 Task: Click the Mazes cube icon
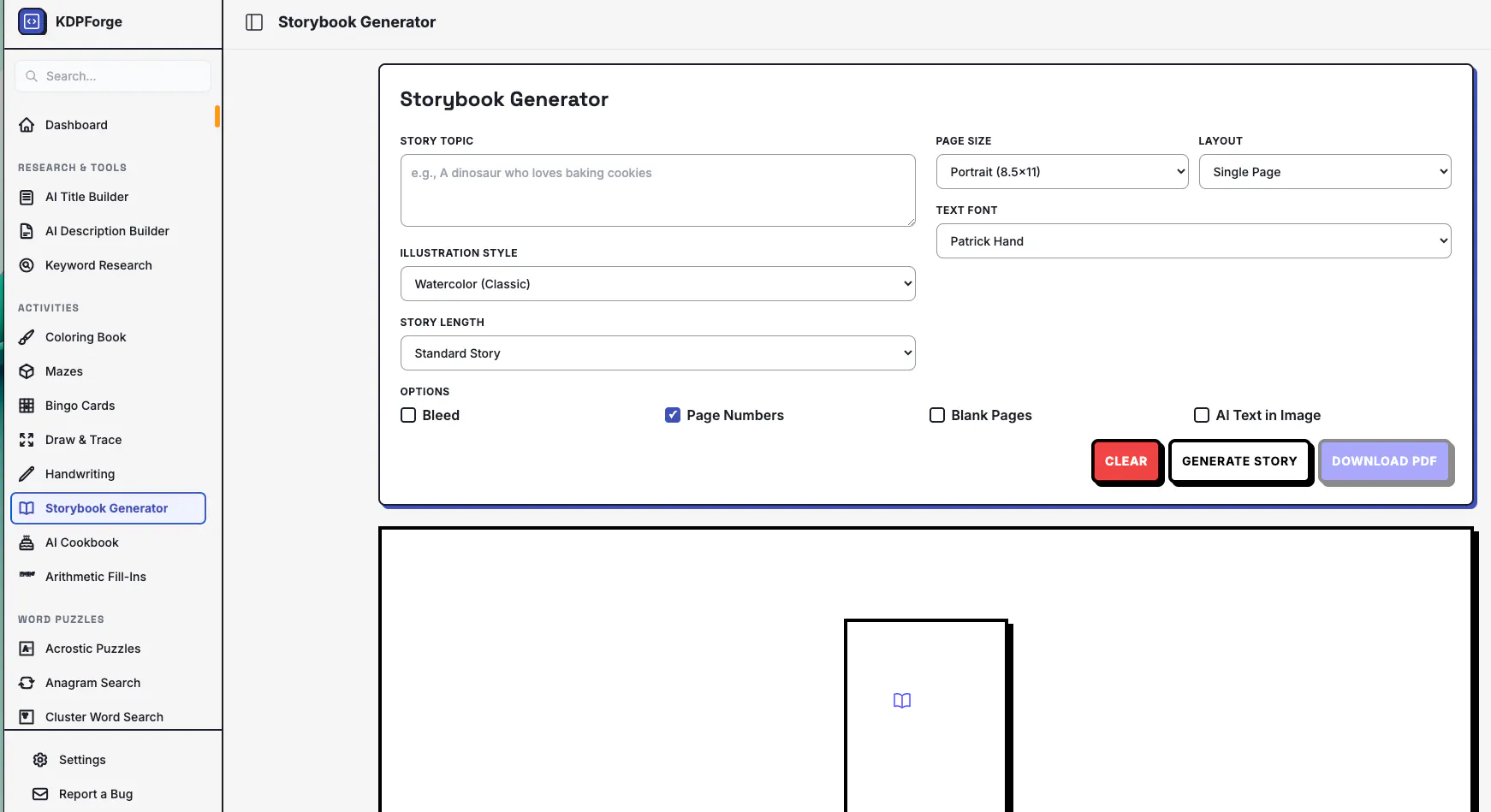pyautogui.click(x=27, y=371)
